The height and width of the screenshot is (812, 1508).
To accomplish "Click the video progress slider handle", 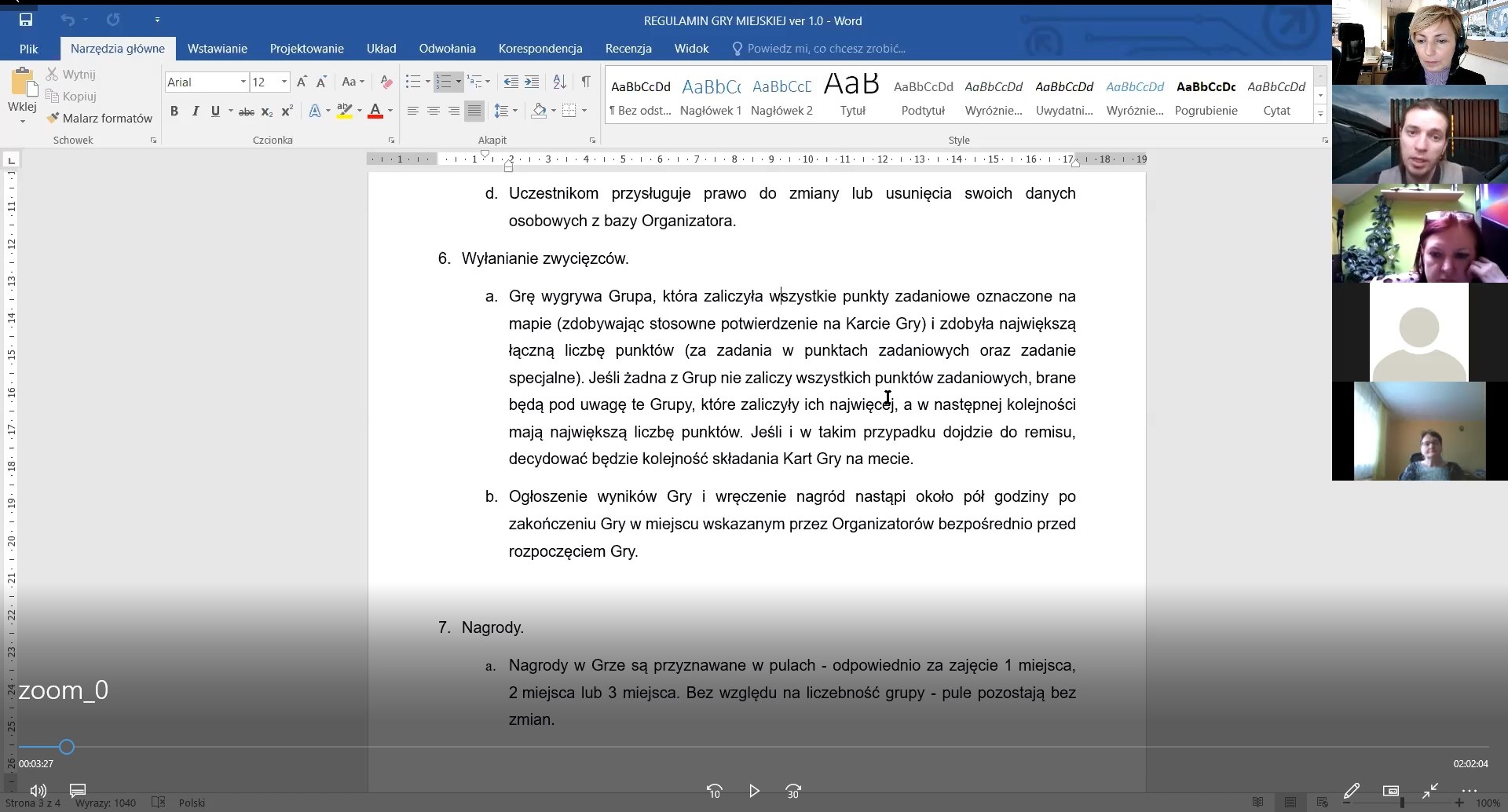I will 67,747.
